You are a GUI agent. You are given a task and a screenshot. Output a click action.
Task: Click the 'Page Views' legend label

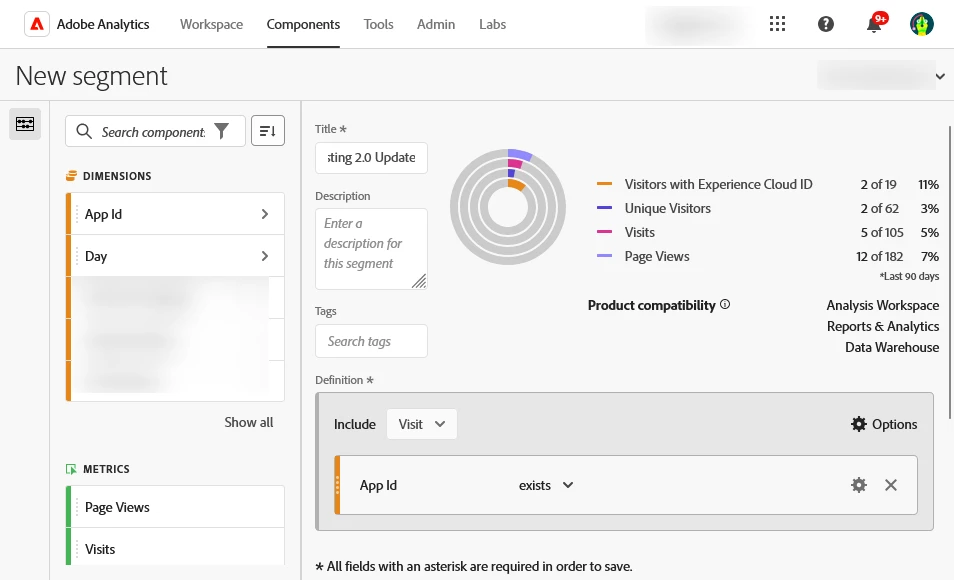point(656,256)
